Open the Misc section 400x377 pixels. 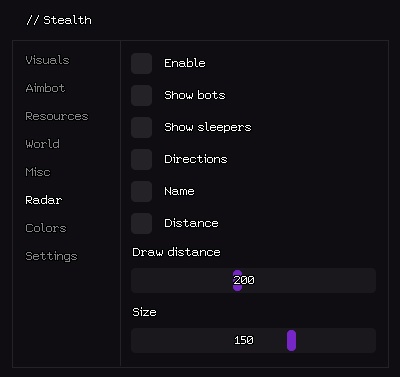pos(38,172)
